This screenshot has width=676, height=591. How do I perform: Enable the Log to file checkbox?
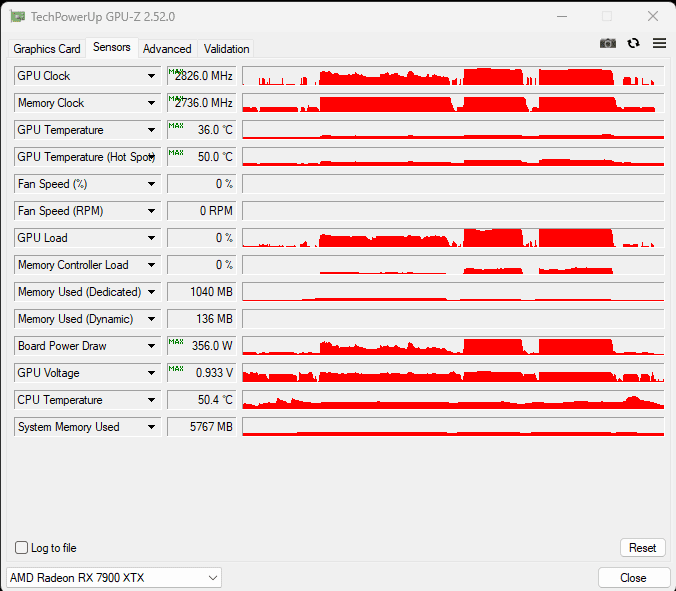[x=22, y=547]
